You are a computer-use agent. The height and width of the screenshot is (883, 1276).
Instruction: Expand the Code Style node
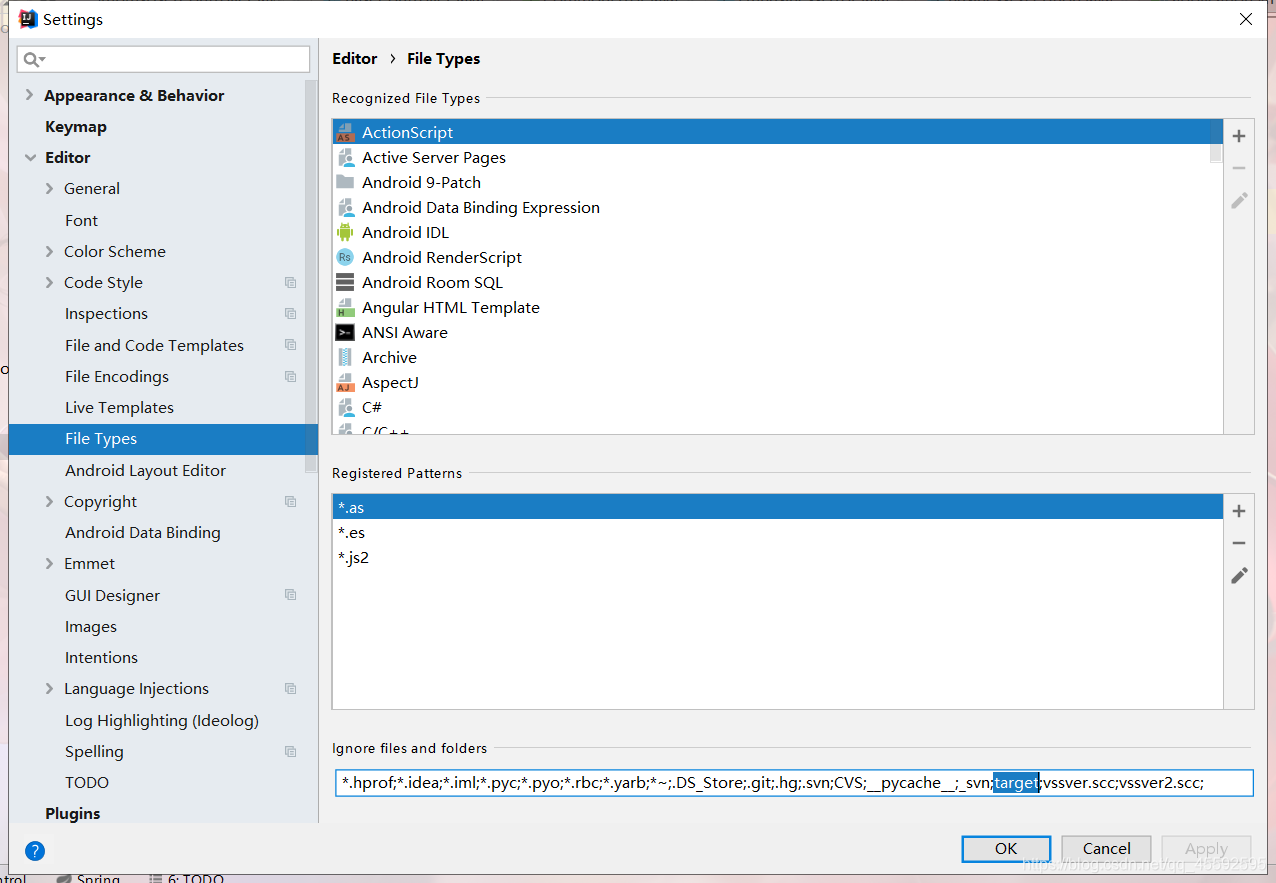tap(49, 283)
